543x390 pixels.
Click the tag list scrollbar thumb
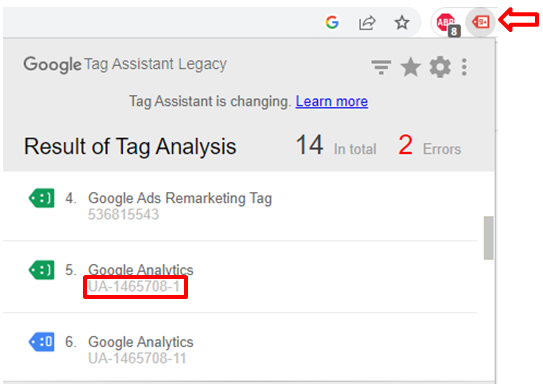488,238
